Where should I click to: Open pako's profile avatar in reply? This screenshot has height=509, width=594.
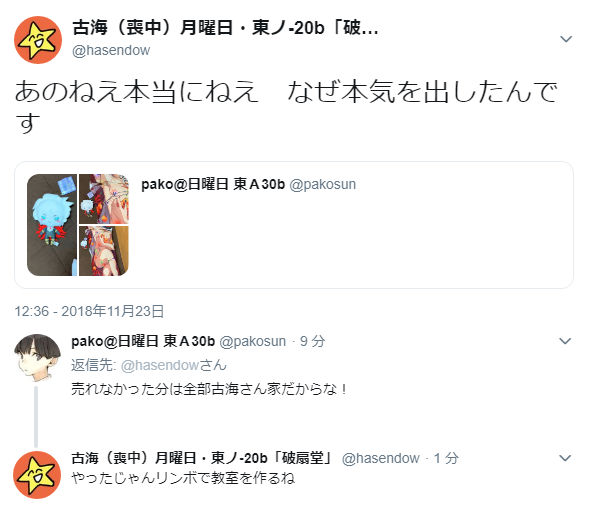(x=37, y=358)
